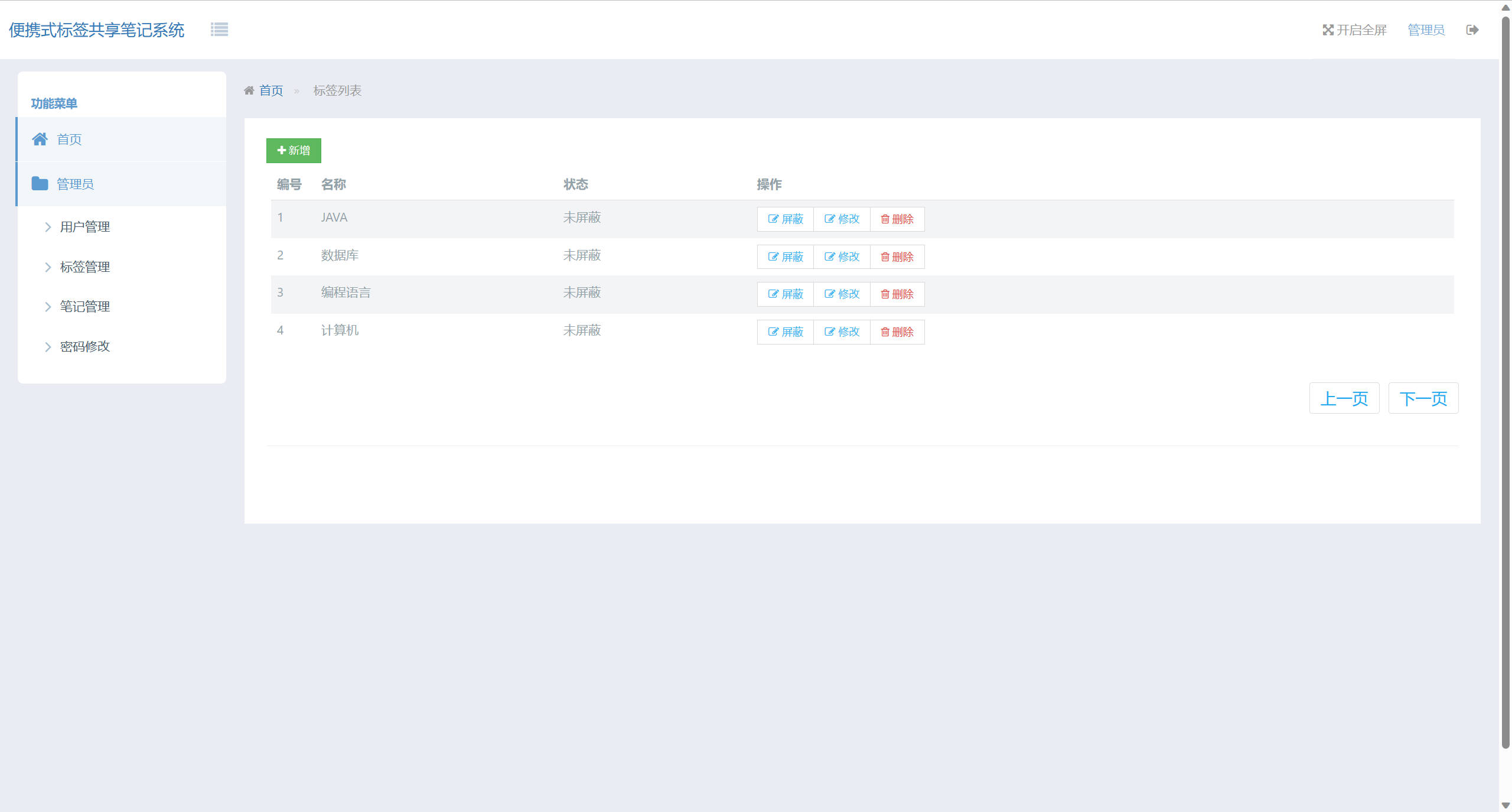Click trash icon to delete 计算机
Image resolution: width=1512 pixels, height=812 pixels.
pos(885,332)
